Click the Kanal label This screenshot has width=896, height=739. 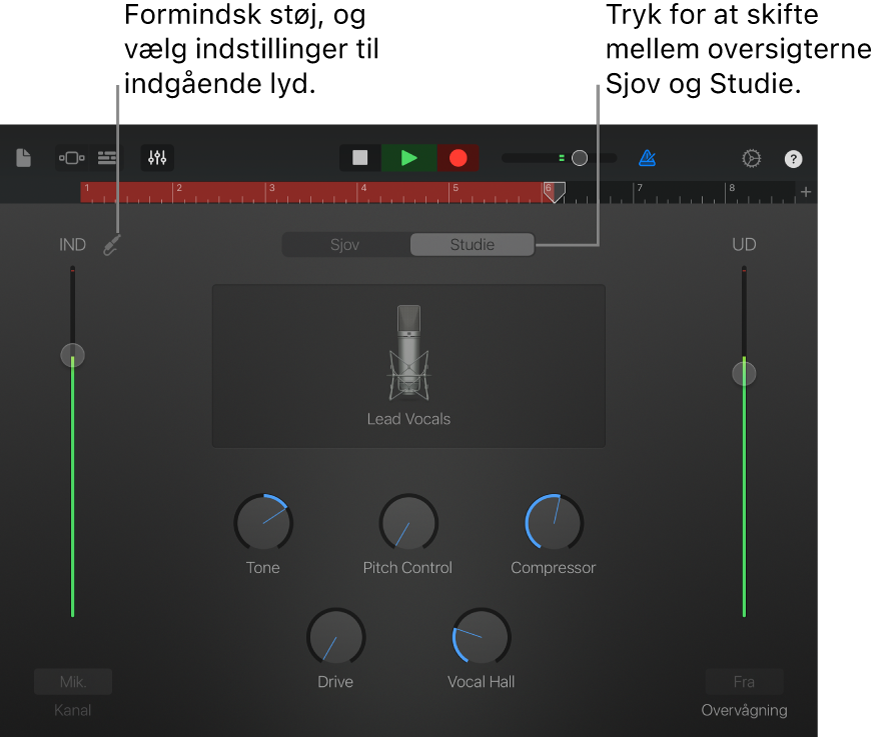coord(73,710)
